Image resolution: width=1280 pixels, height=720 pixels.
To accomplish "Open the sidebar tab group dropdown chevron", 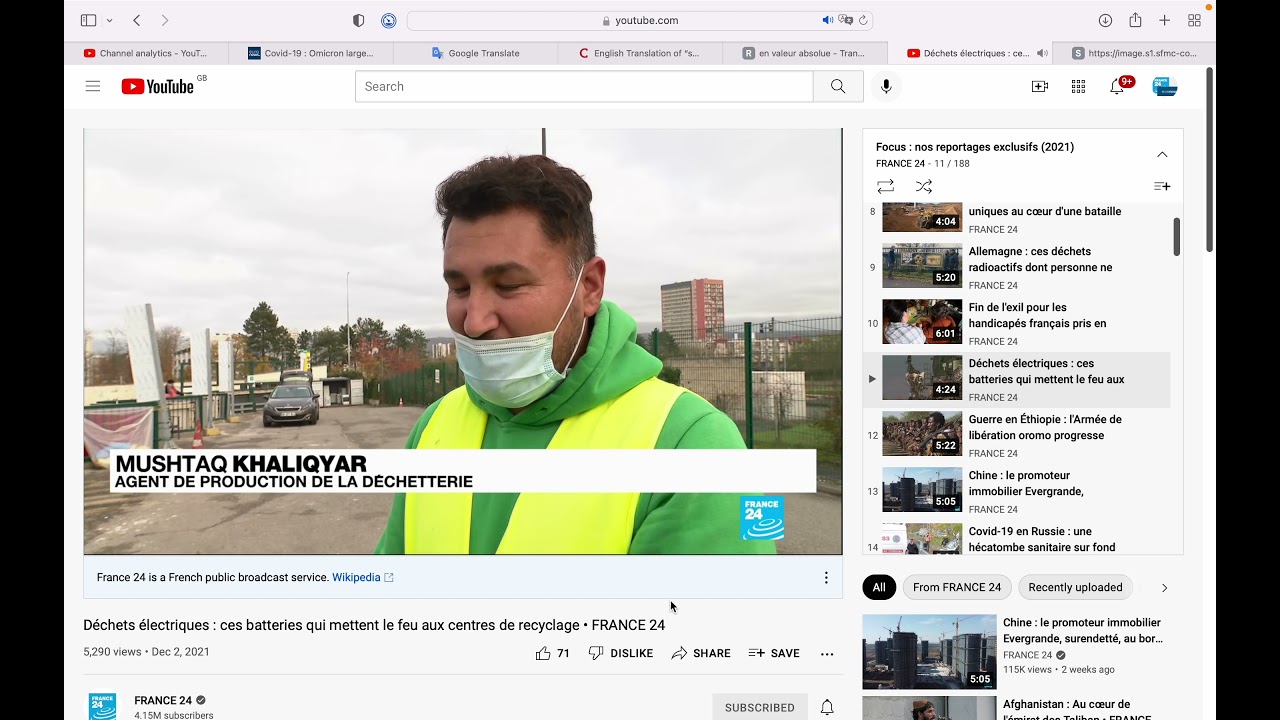I will tap(109, 20).
